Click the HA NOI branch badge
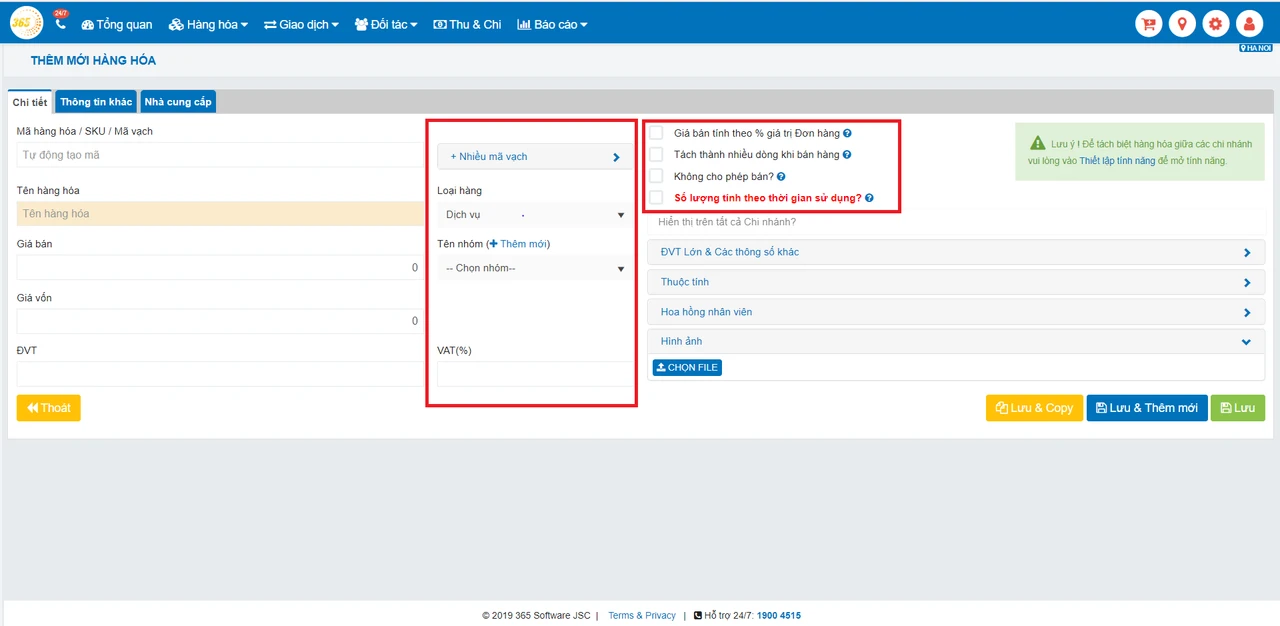Screen dimensions: 1280x626 (x=1255, y=48)
